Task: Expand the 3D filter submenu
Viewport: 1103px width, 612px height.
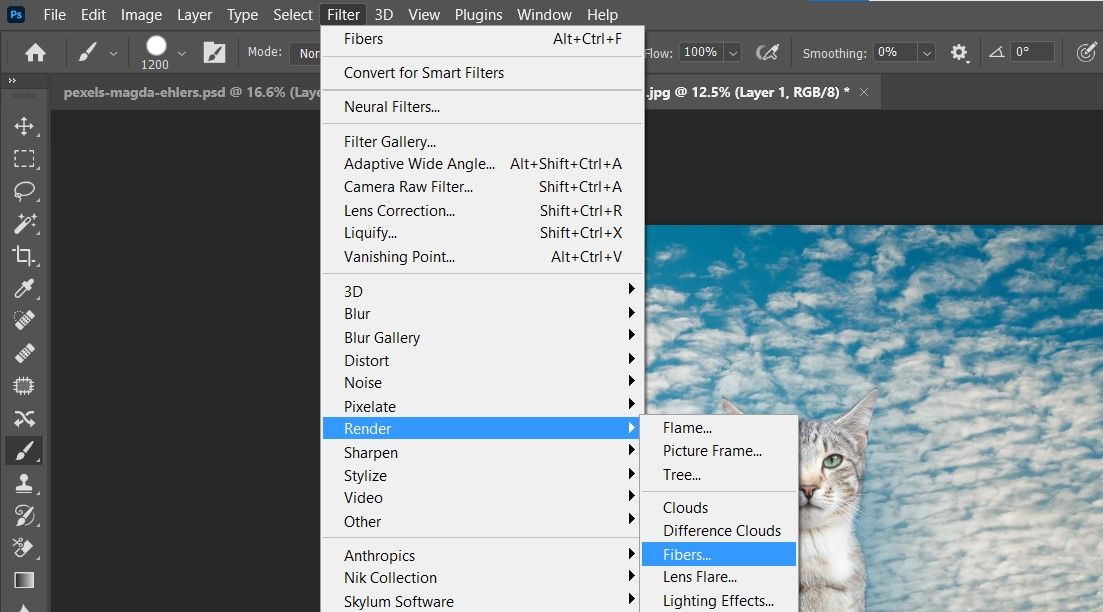Action: tap(483, 291)
